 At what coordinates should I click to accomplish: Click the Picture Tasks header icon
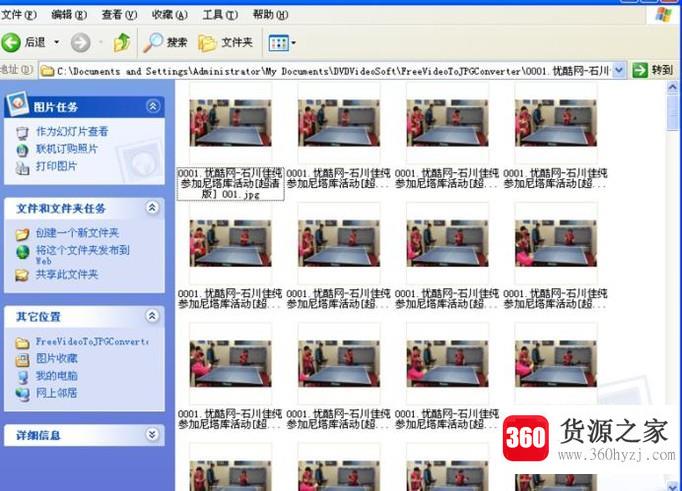[x=17, y=103]
